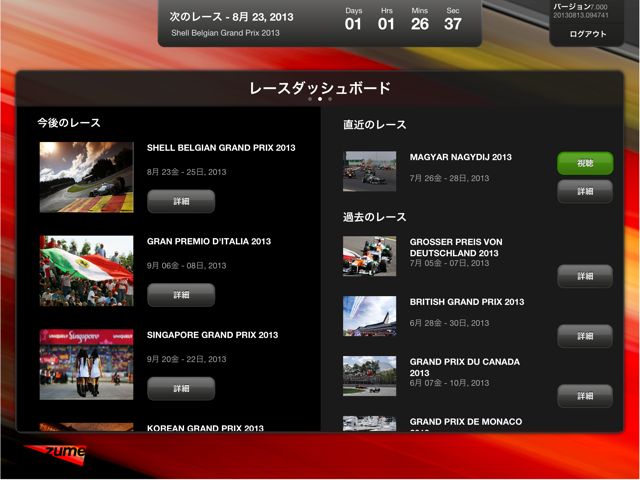Click the 今後のレース section heading

[x=69, y=123]
